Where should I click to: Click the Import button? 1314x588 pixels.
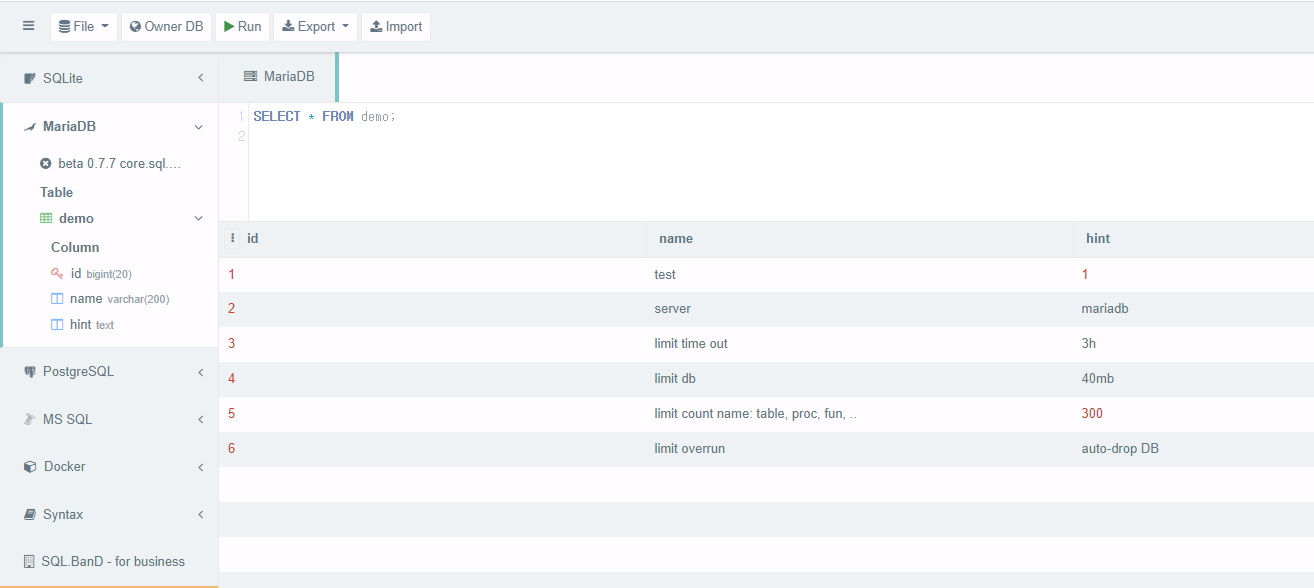click(396, 27)
